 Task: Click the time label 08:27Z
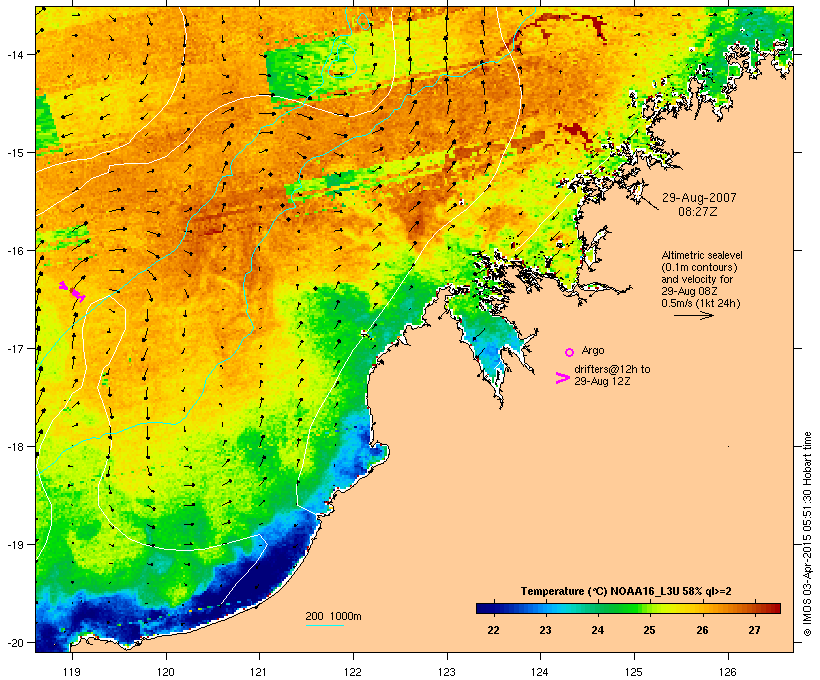pyautogui.click(x=698, y=212)
